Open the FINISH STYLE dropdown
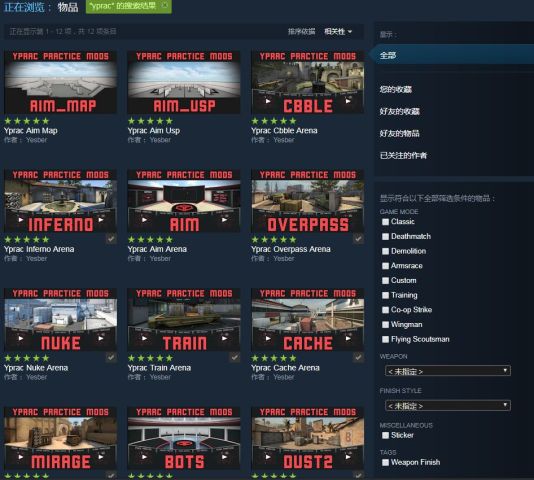Screen dimensions: 534x480 (x=447, y=405)
